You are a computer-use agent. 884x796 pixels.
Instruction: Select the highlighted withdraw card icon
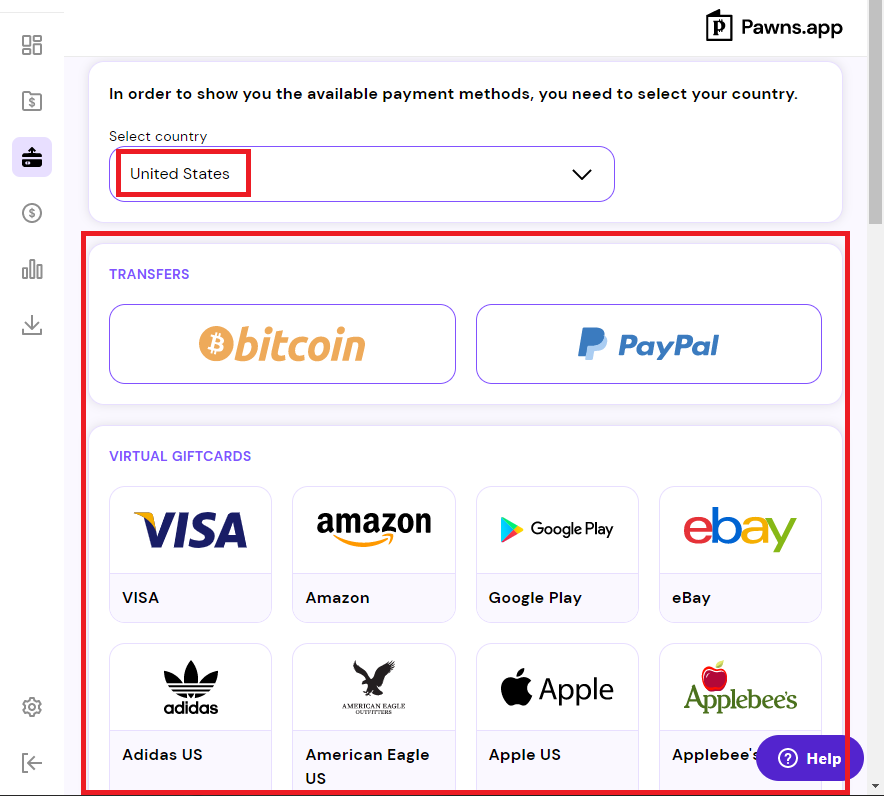point(32,157)
